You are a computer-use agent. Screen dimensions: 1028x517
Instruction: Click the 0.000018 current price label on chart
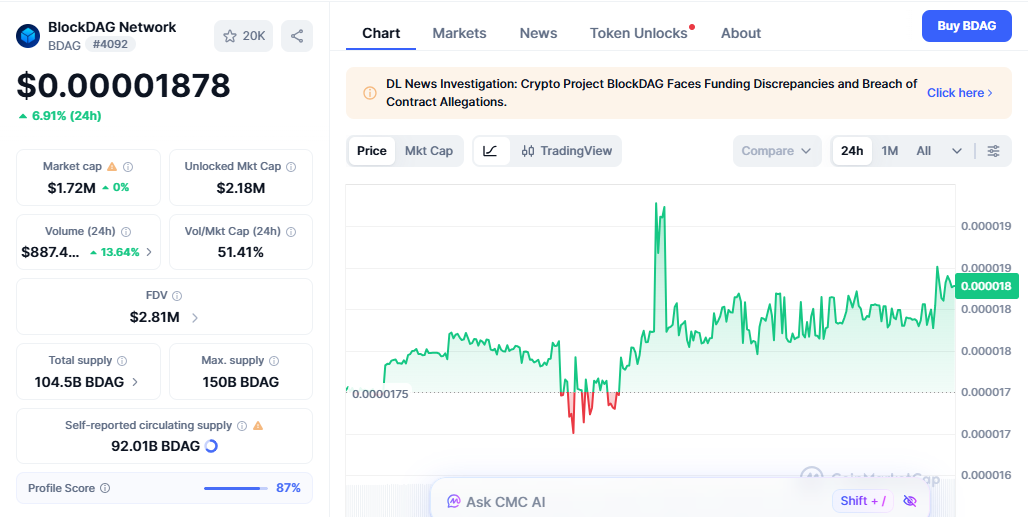[x=987, y=286]
